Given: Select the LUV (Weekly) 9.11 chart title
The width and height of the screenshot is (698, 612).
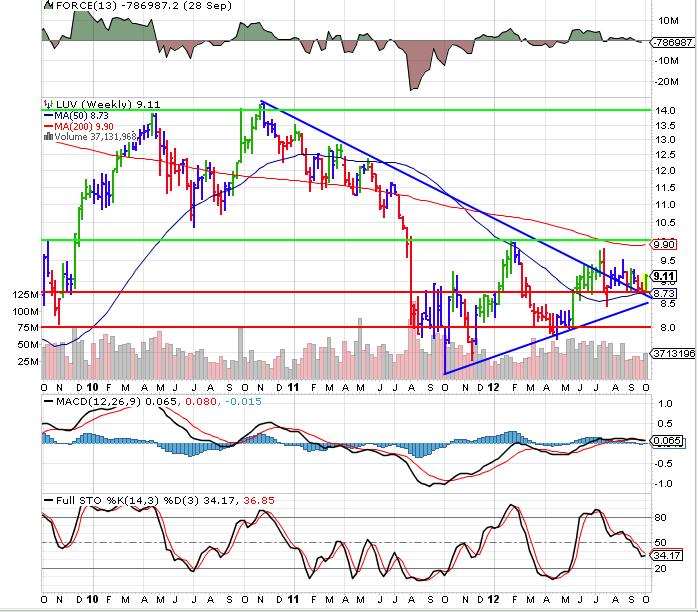Looking at the screenshot, I should (x=108, y=105).
